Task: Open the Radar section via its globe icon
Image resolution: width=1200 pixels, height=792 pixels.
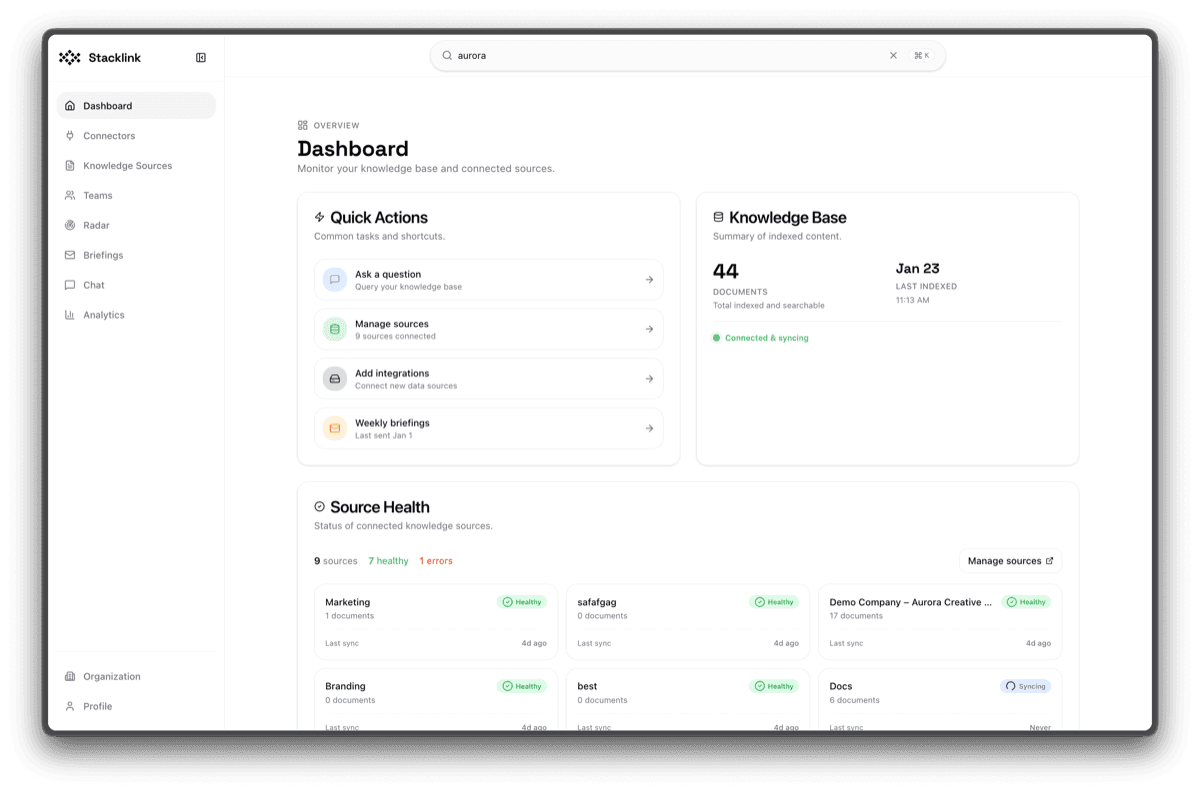Action: click(x=68, y=225)
